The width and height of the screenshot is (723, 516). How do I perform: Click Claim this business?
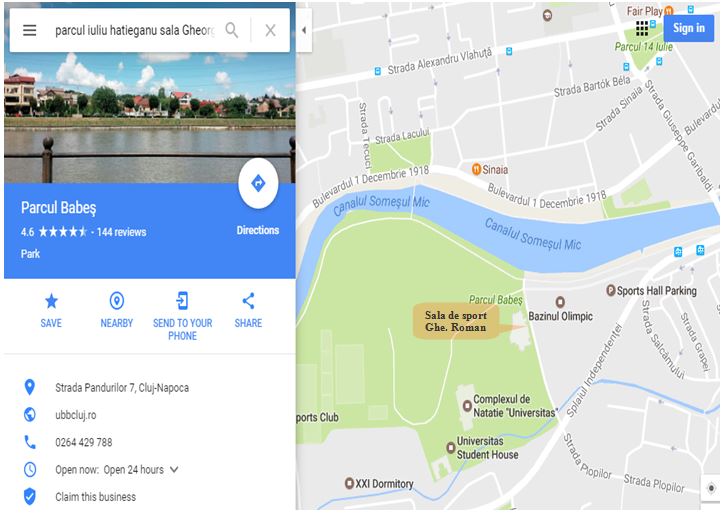tap(95, 497)
